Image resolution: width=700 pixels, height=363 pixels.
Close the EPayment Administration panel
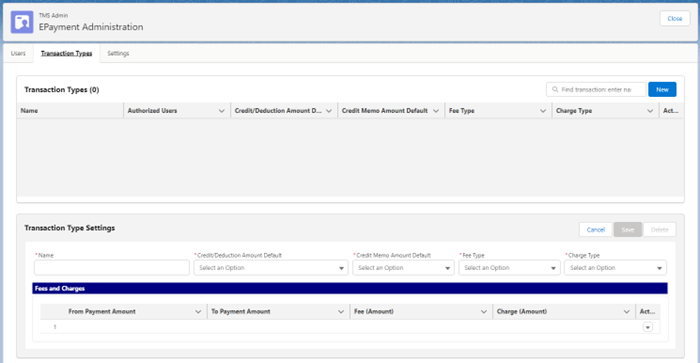point(675,18)
